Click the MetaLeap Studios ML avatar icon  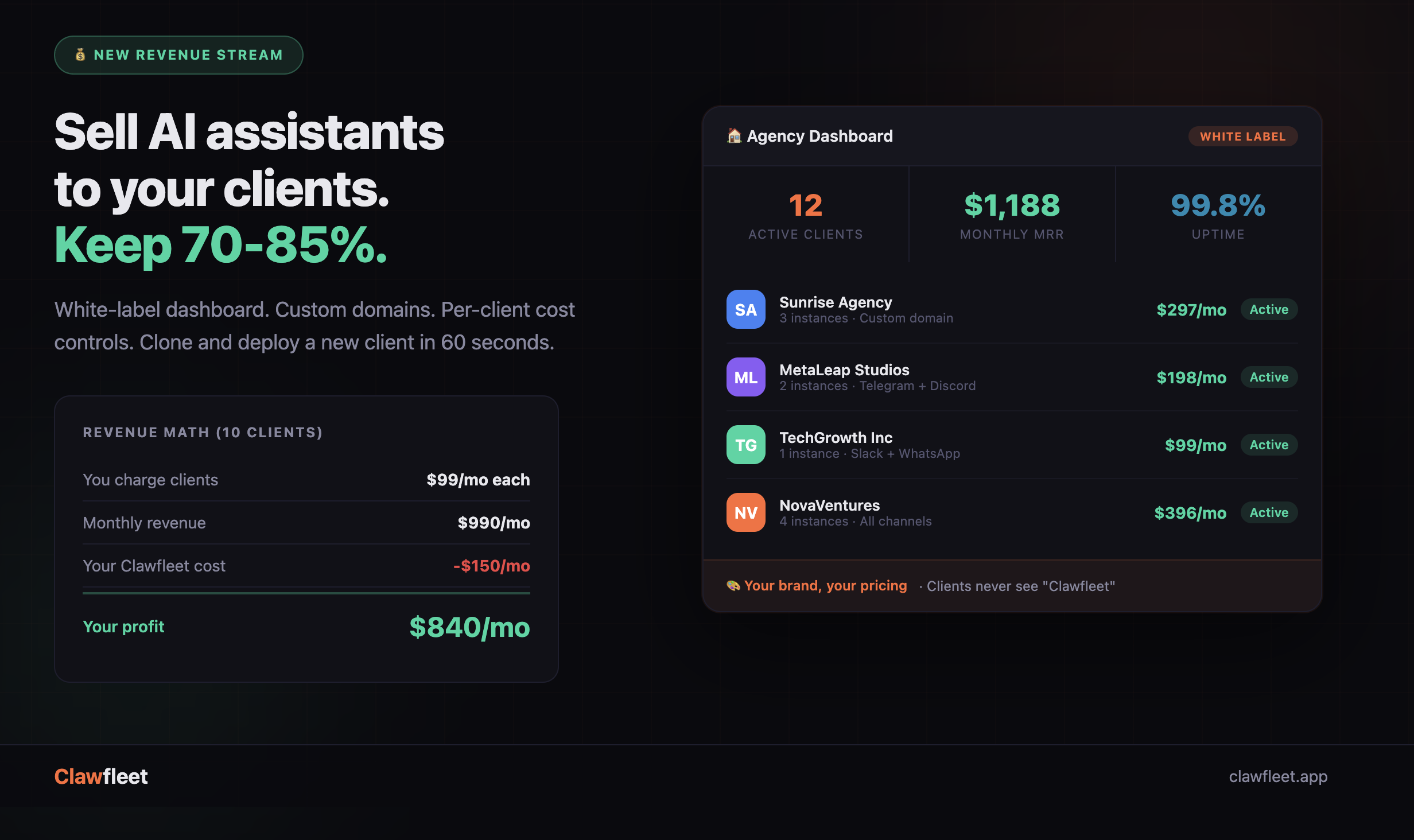(745, 377)
